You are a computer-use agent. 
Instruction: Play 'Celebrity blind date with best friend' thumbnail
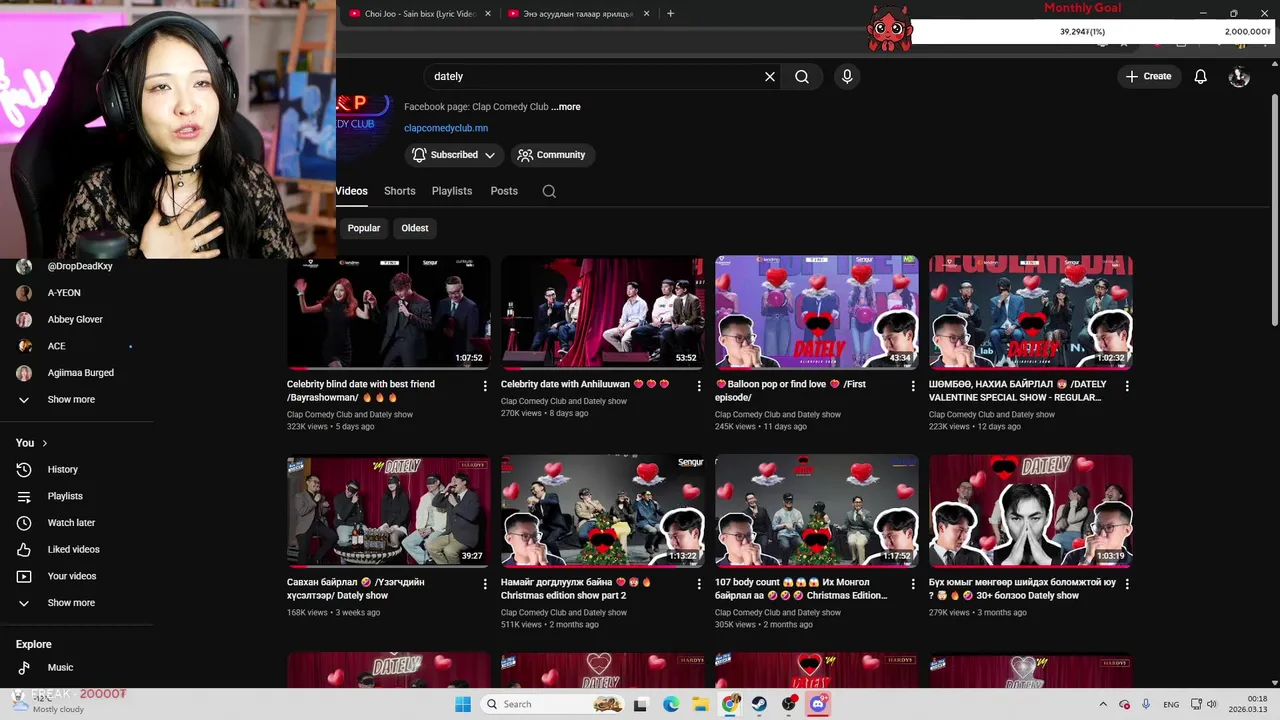point(388,312)
